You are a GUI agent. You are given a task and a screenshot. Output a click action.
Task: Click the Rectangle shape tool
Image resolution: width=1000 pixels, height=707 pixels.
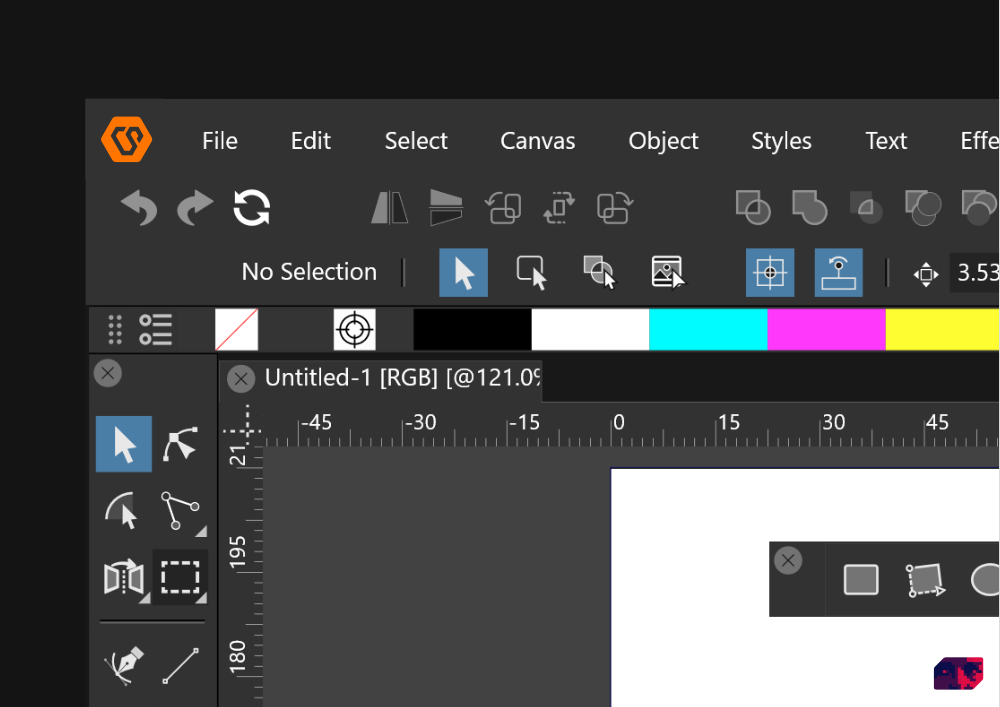coord(861,580)
